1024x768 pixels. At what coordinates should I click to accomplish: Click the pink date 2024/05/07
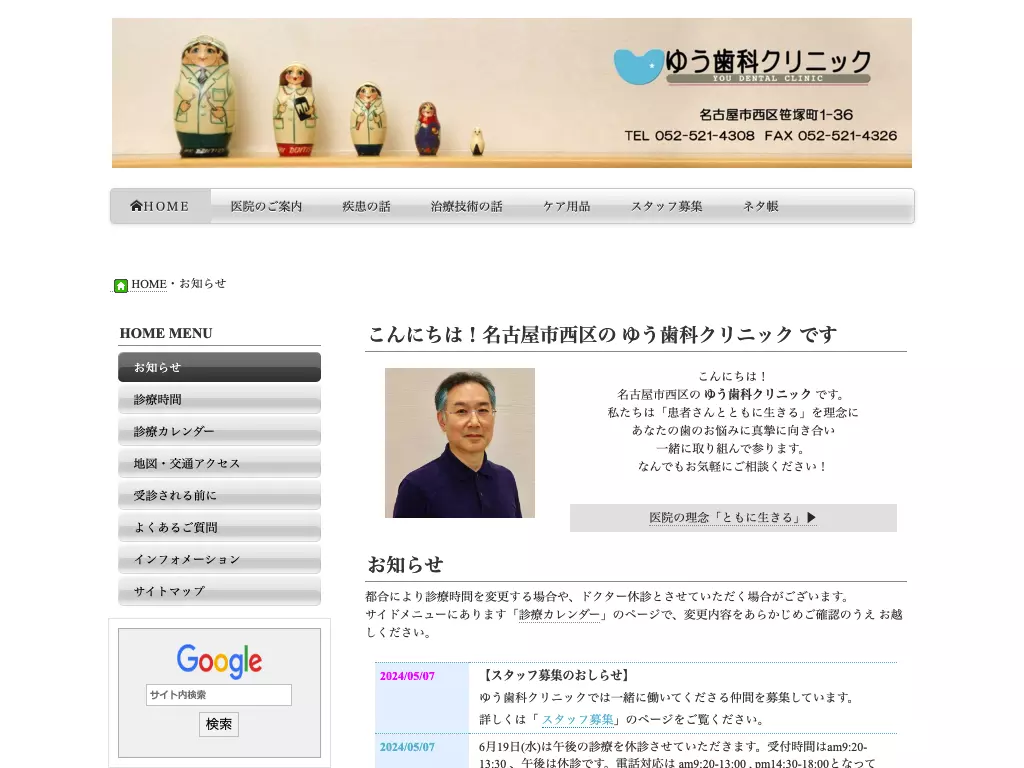tap(408, 676)
